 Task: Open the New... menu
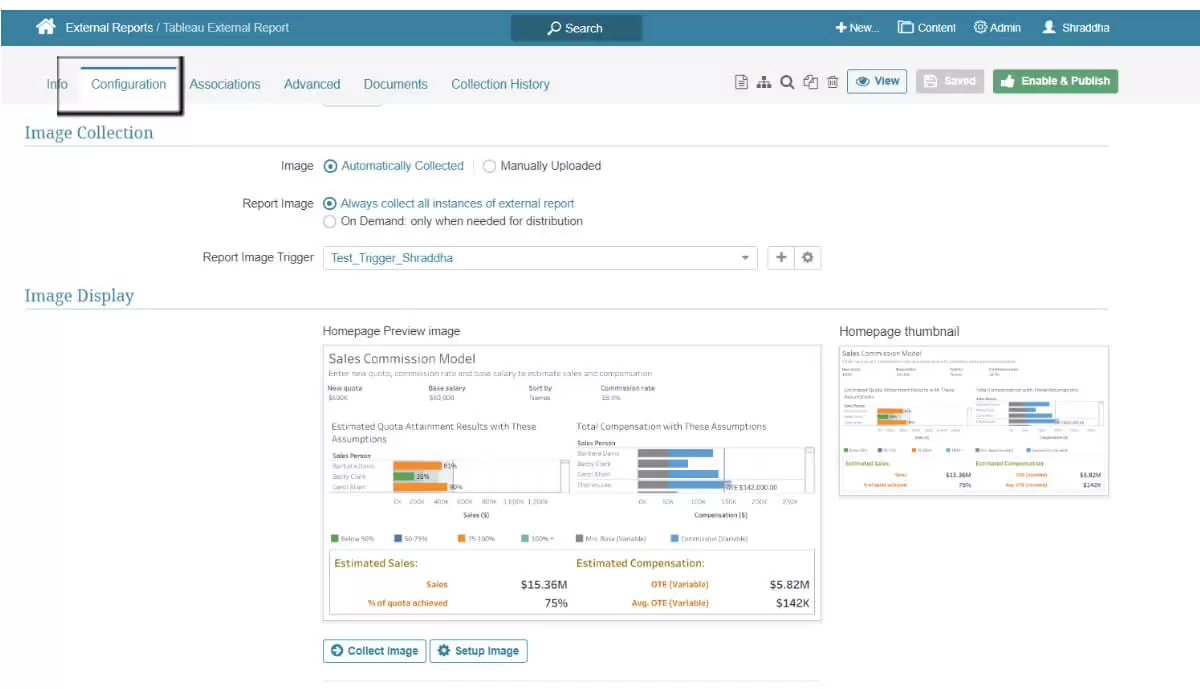[x=857, y=28]
